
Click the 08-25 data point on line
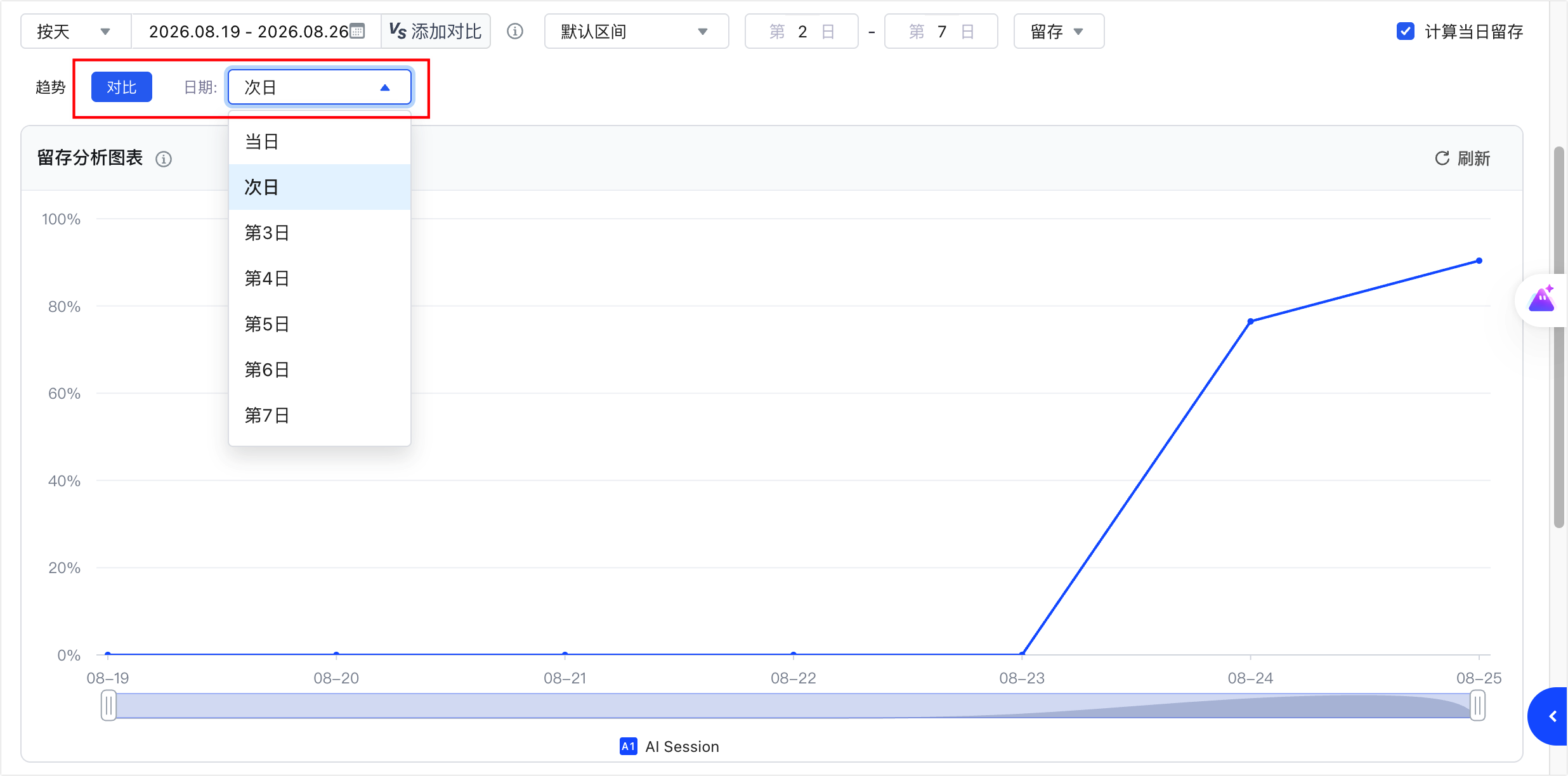point(1479,261)
